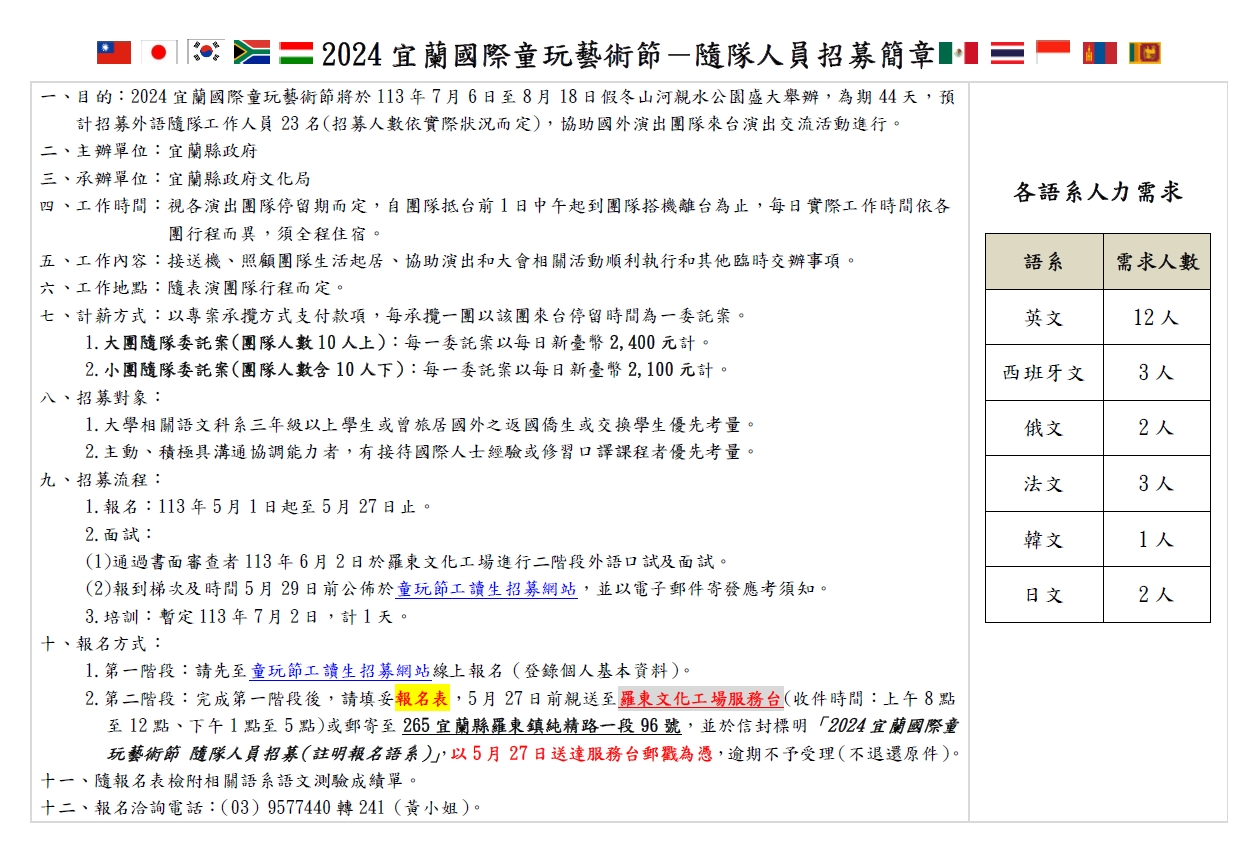This screenshot has width=1240, height=862.
Task: Click the 12人 cell for 英文
Action: click(x=1157, y=318)
